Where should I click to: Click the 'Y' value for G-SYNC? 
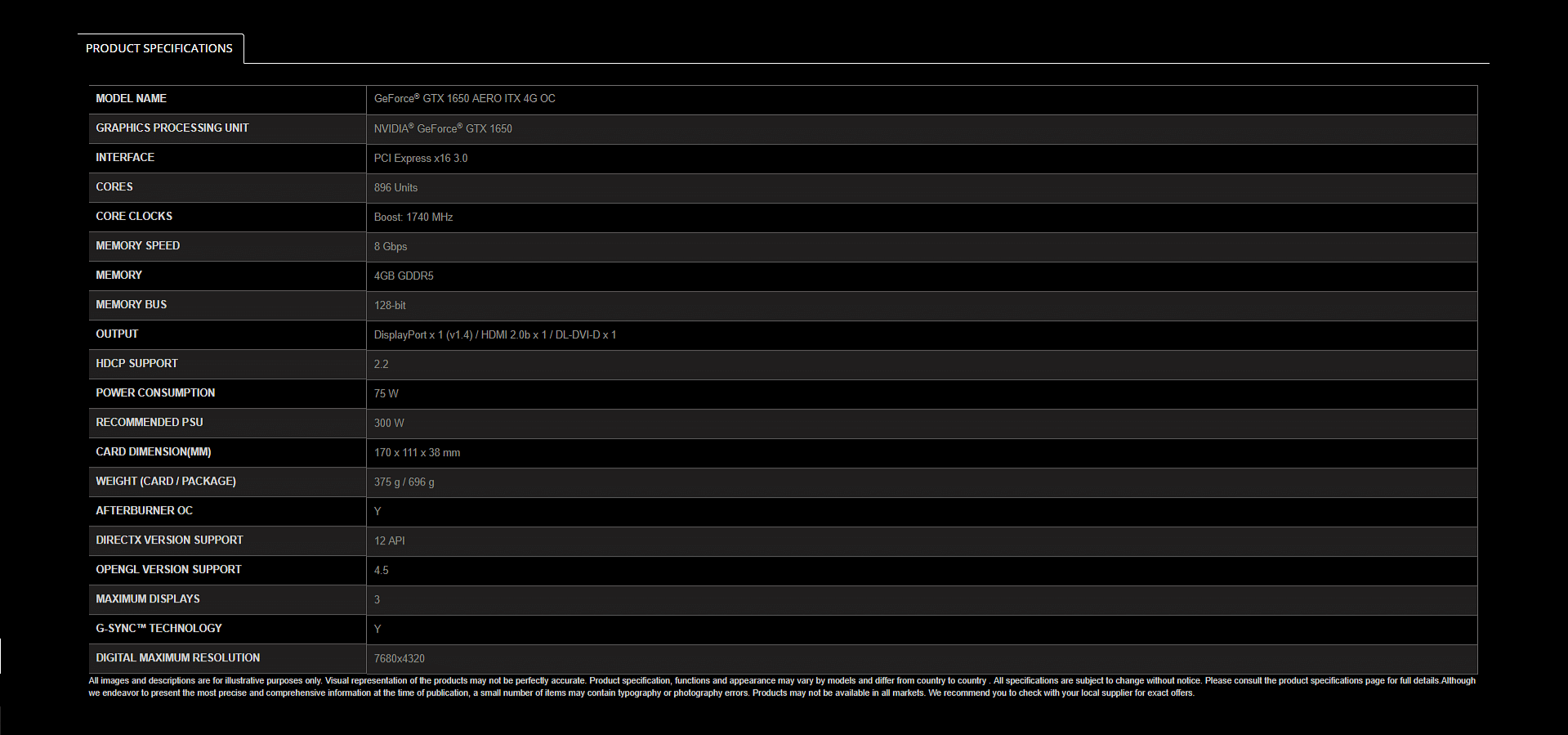[x=377, y=629]
